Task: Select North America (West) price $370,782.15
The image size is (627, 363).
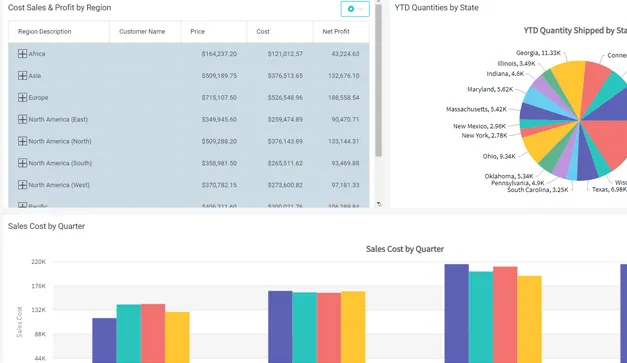Action: point(219,185)
